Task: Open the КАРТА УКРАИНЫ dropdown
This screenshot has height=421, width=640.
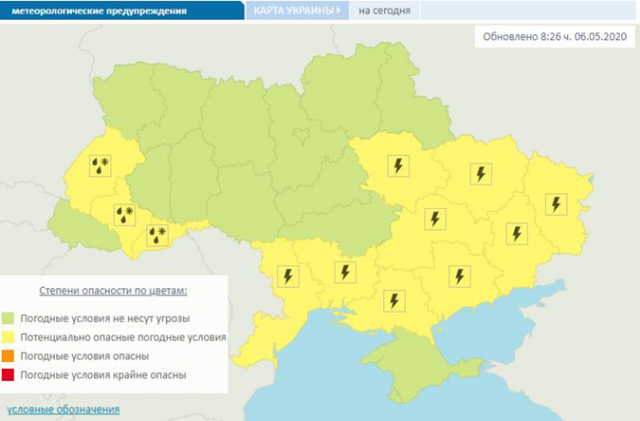Action: coord(296,11)
